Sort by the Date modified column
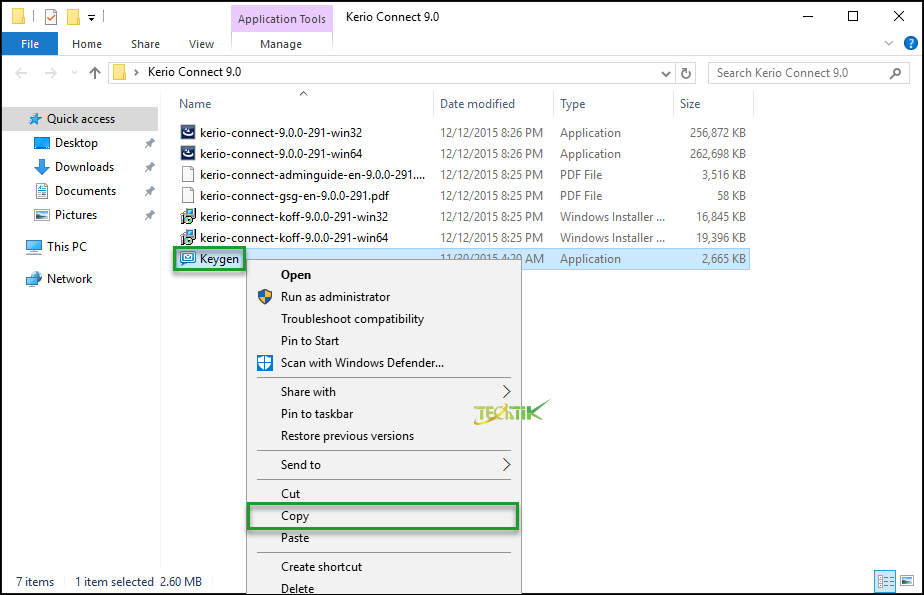The width and height of the screenshot is (924, 595). pyautogui.click(x=493, y=104)
